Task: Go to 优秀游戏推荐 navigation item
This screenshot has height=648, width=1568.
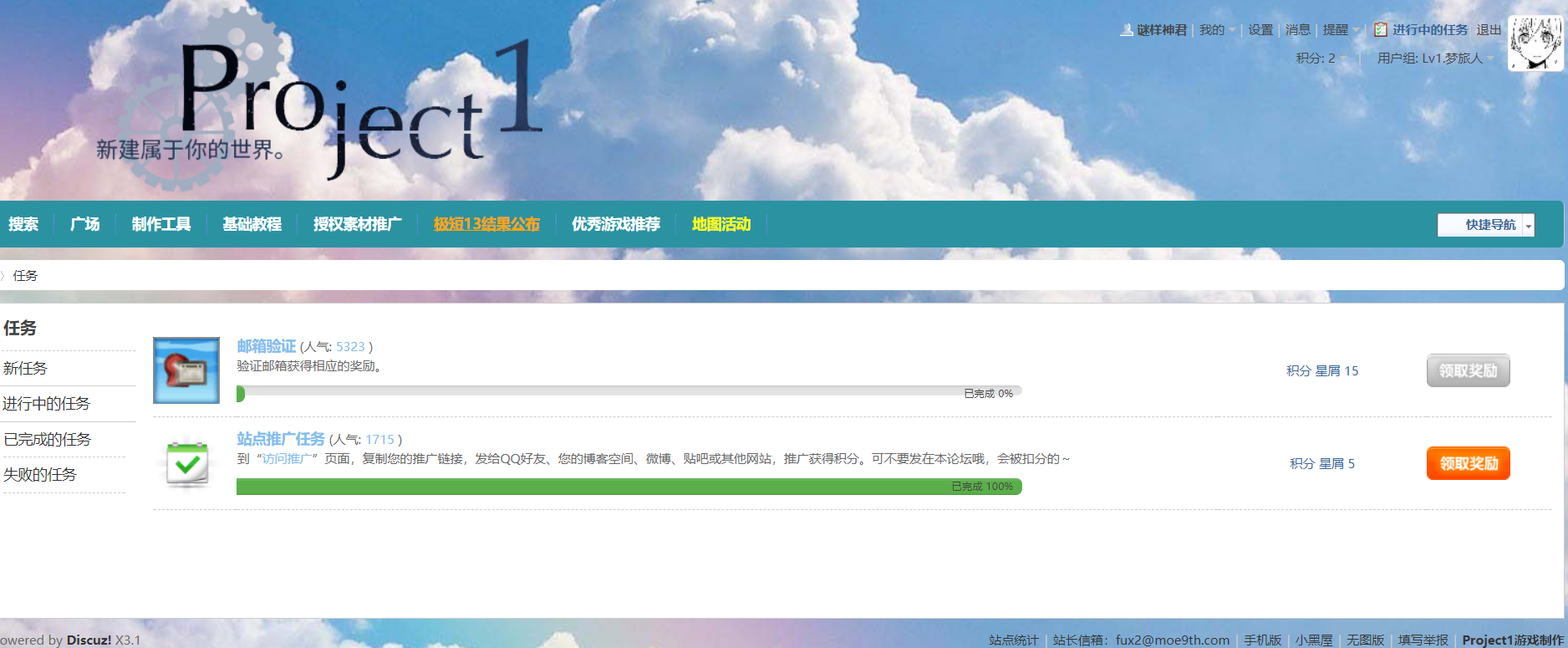Action: [x=616, y=224]
